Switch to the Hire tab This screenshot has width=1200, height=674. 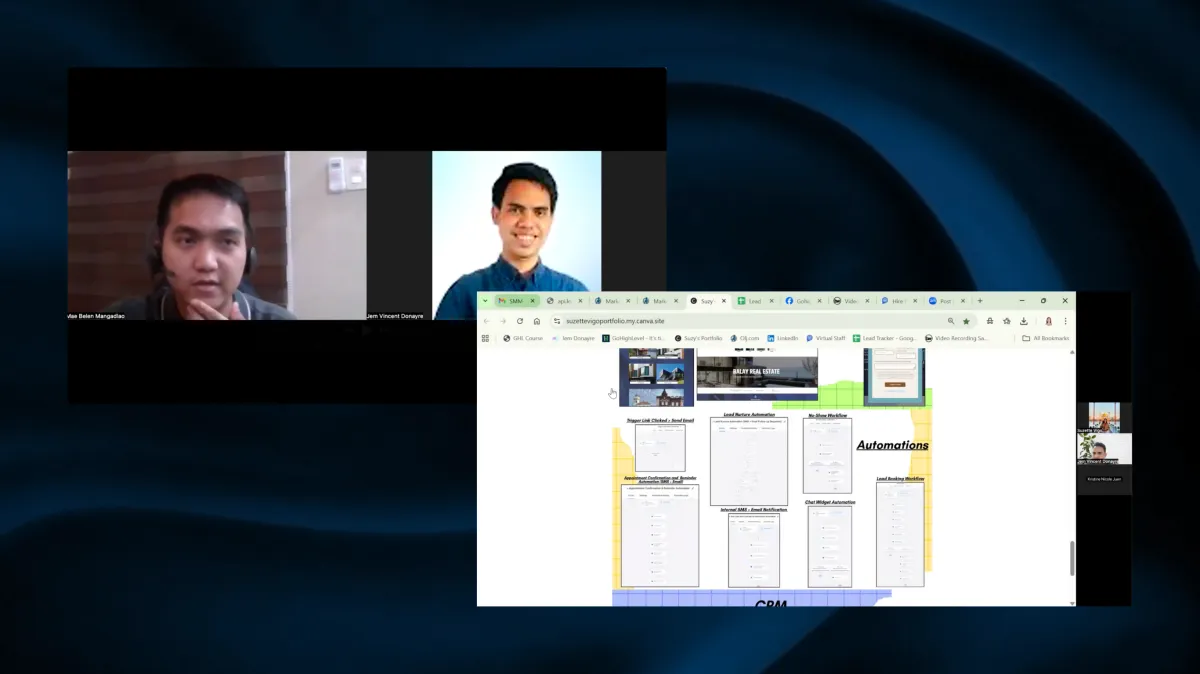900,300
